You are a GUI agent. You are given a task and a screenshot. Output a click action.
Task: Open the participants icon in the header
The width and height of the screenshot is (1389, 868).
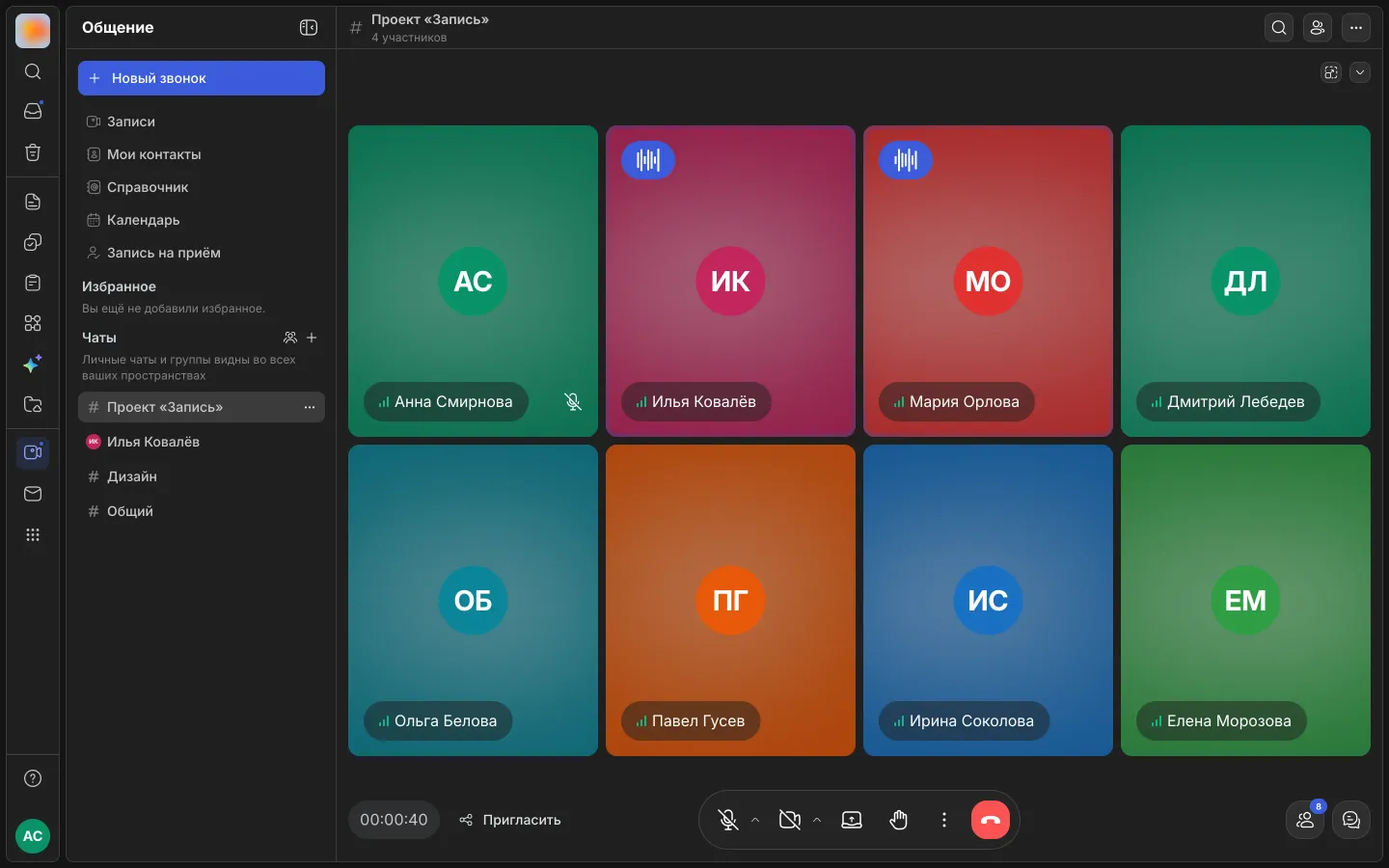click(x=1318, y=28)
